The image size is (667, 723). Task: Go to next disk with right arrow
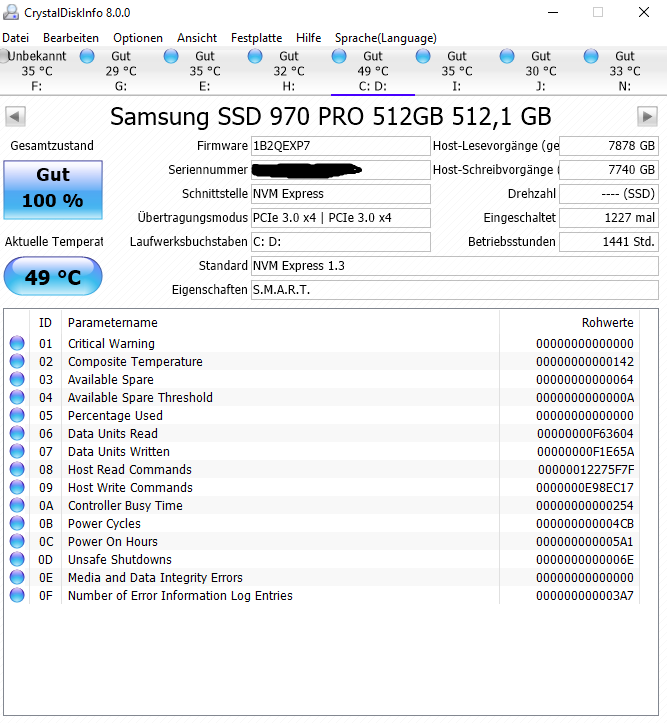(x=647, y=117)
